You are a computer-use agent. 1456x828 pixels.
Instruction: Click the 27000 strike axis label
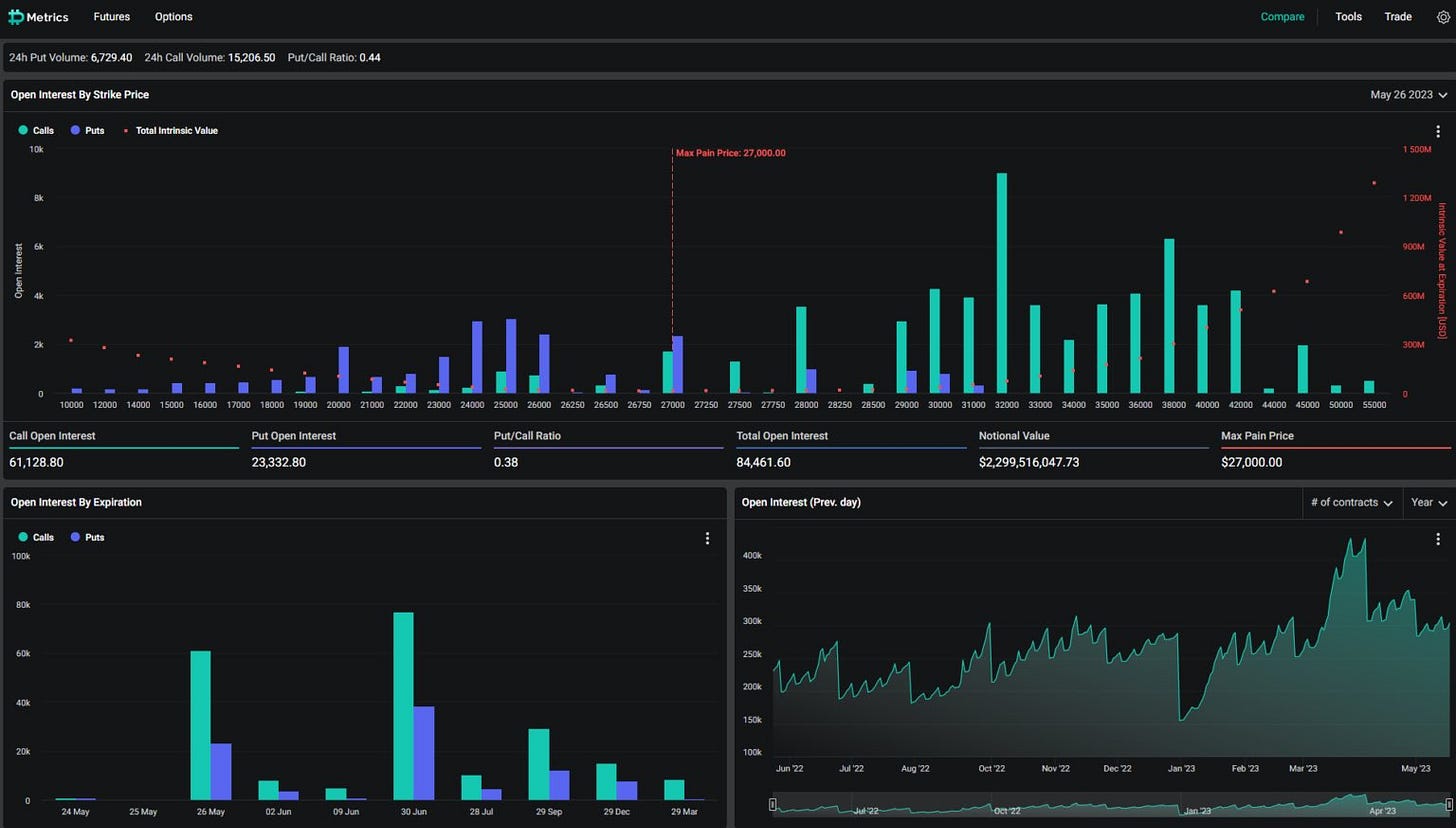[673, 405]
